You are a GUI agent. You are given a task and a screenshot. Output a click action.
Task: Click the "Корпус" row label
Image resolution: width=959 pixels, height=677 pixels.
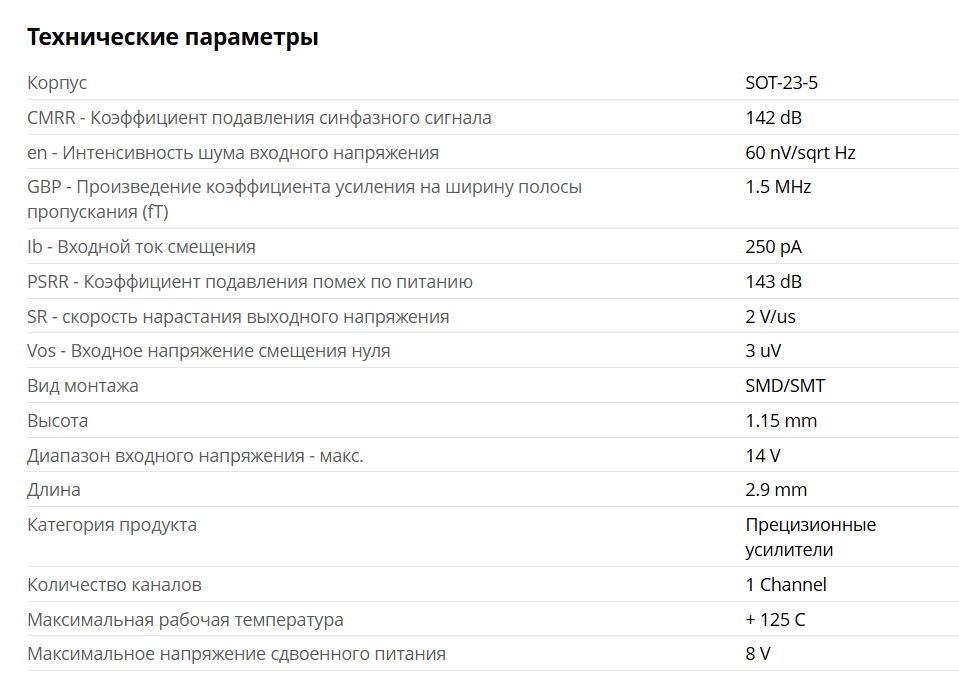(x=57, y=83)
